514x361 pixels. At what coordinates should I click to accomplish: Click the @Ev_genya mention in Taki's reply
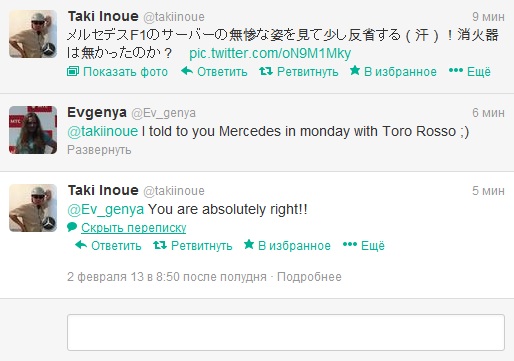click(106, 209)
